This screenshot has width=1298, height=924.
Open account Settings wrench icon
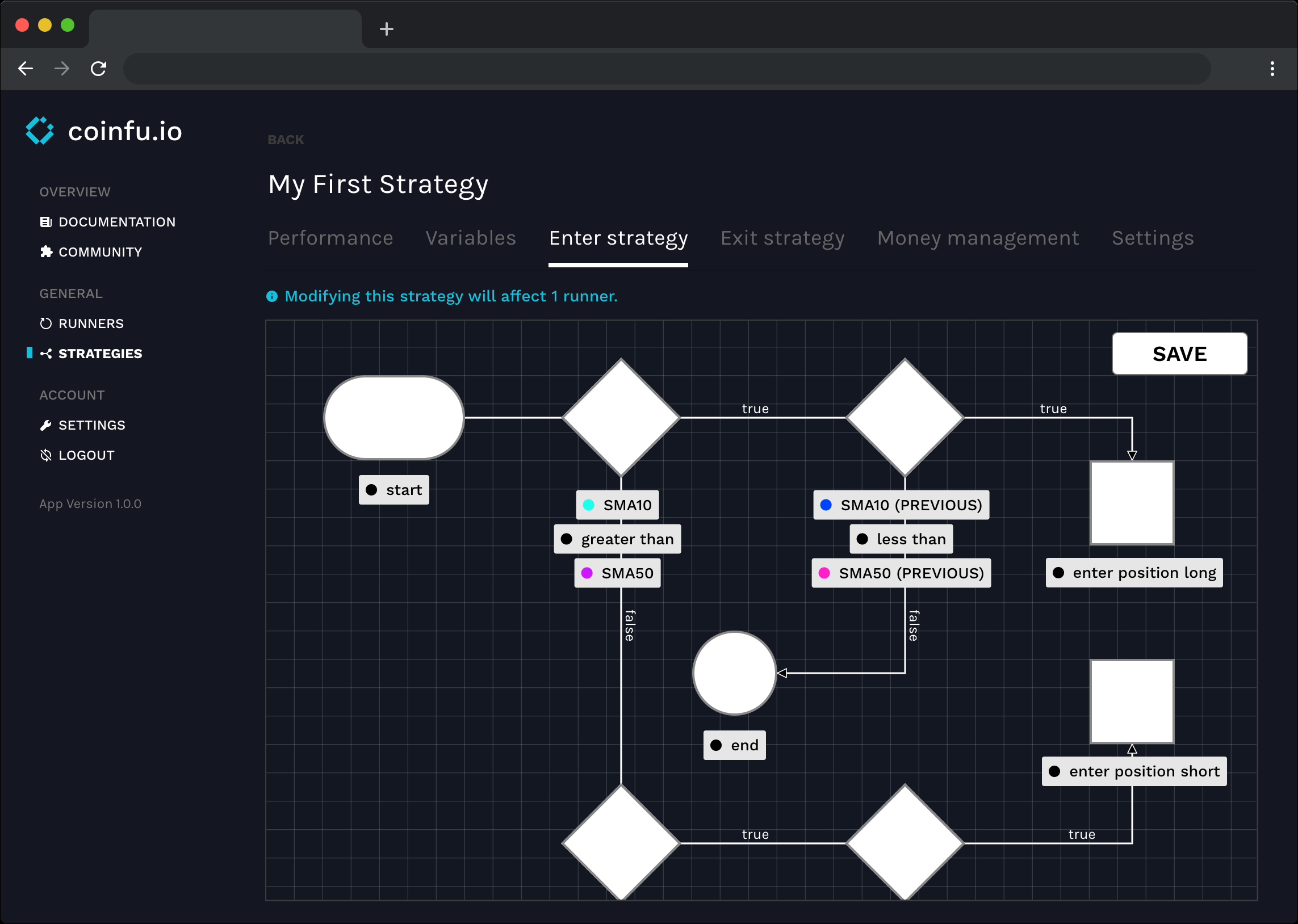pos(45,426)
